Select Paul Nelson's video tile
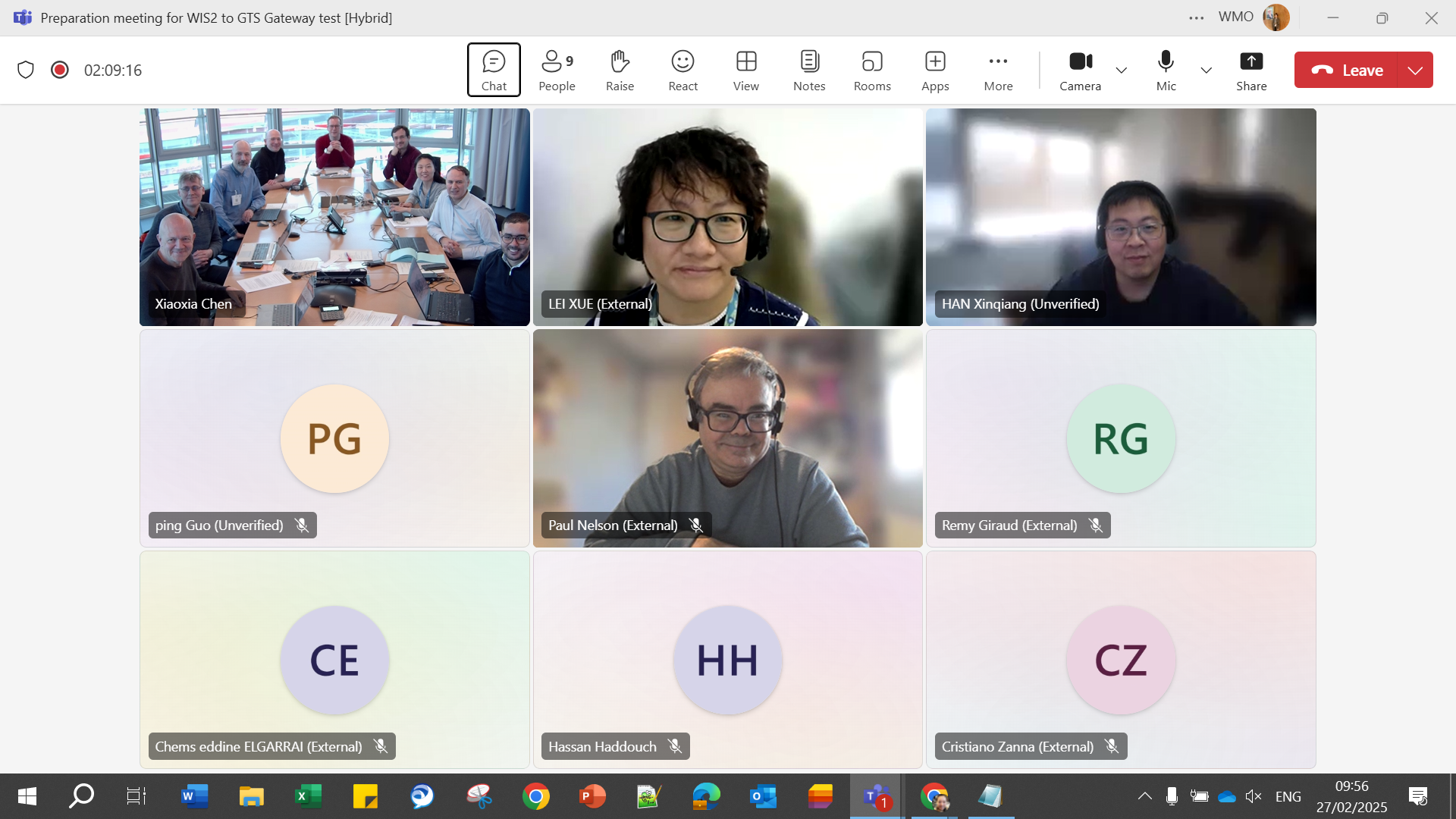Image resolution: width=1456 pixels, height=819 pixels. [x=727, y=438]
